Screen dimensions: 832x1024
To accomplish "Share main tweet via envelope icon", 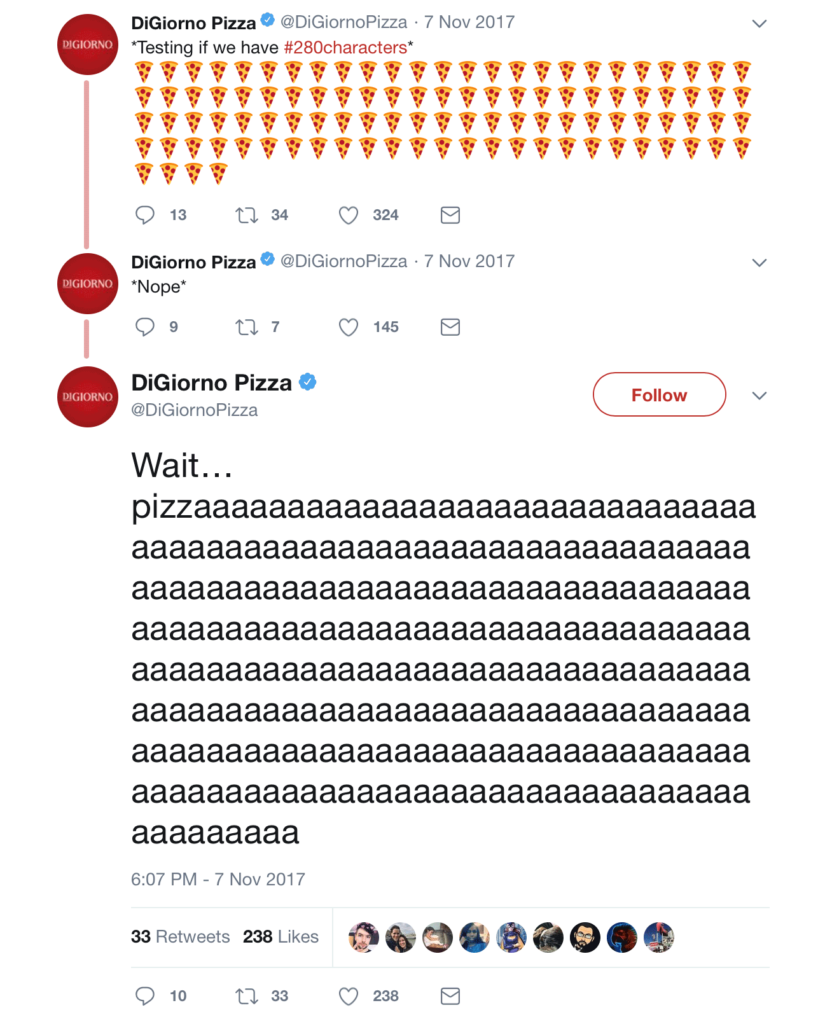I will (450, 996).
